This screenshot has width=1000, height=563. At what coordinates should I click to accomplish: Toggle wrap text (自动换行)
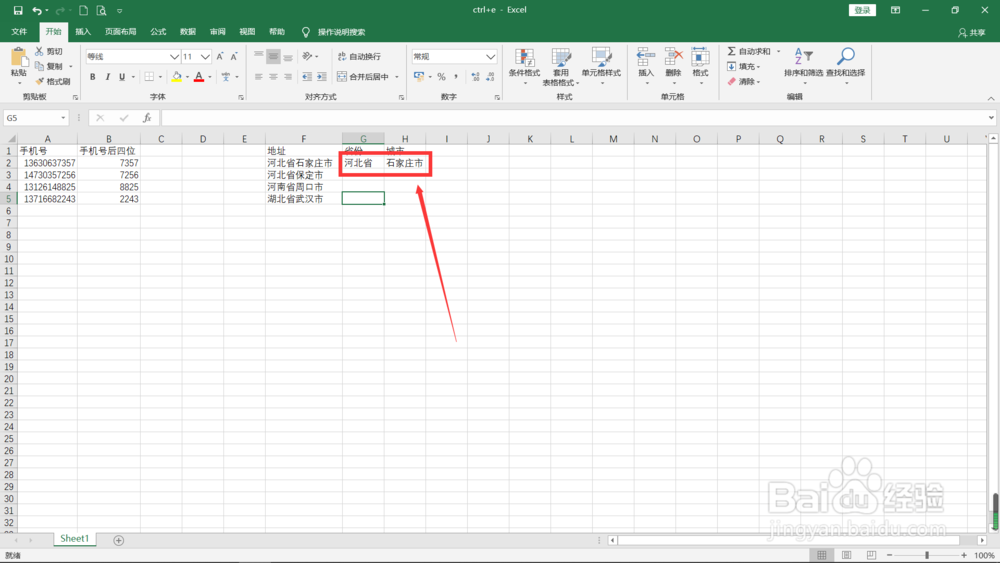(x=359, y=57)
